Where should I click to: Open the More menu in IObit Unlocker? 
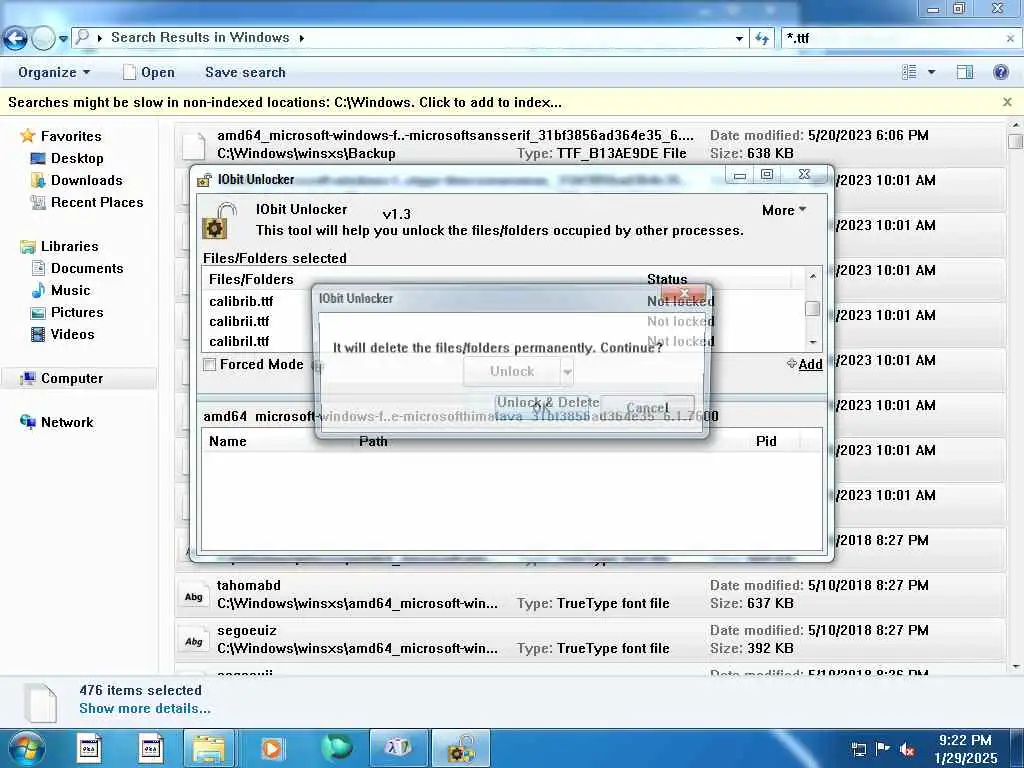pos(784,210)
